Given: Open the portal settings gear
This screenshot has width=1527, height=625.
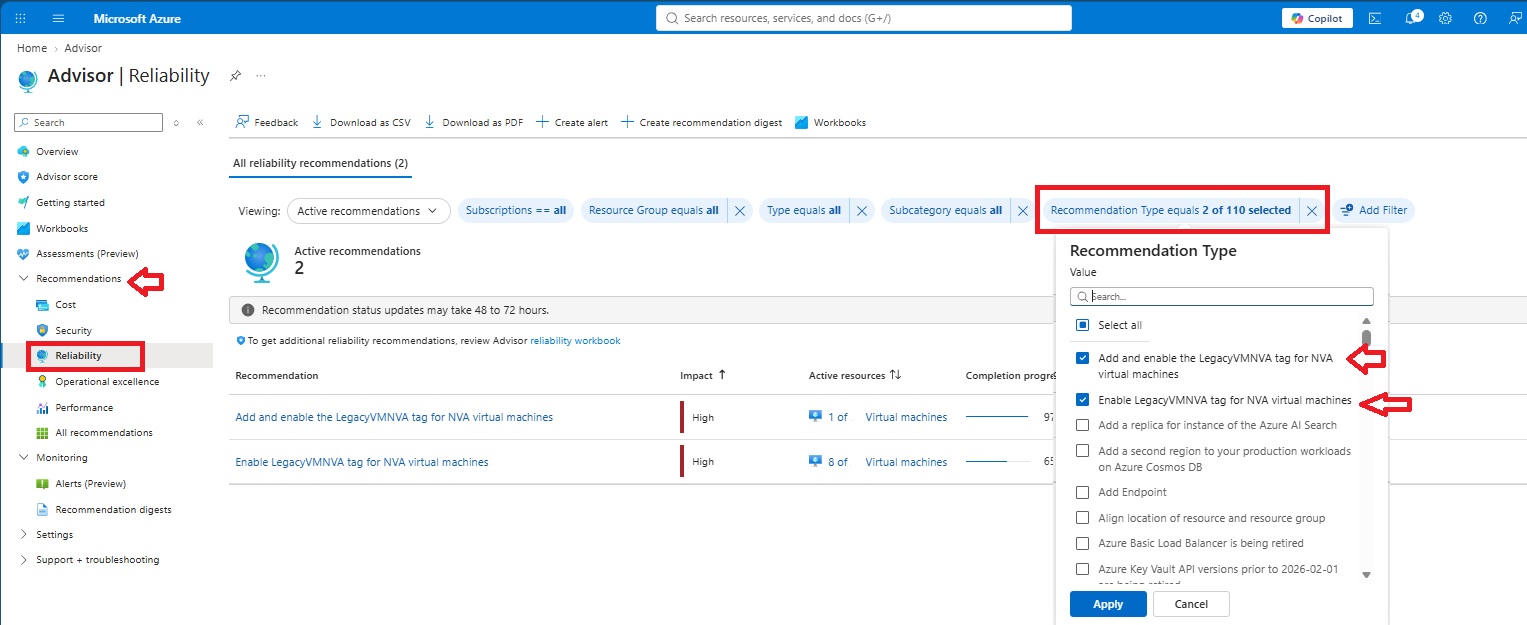Looking at the screenshot, I should coord(1445,18).
